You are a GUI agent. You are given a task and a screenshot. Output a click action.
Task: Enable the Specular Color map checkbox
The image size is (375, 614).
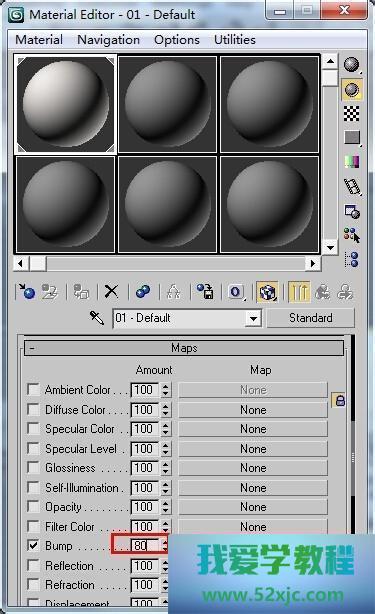click(34, 429)
